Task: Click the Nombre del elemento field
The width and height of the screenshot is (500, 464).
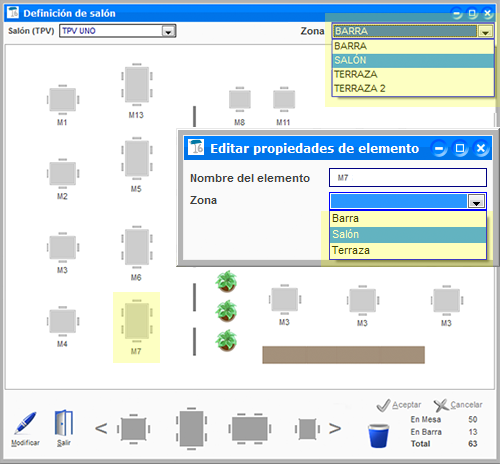Action: [408, 178]
